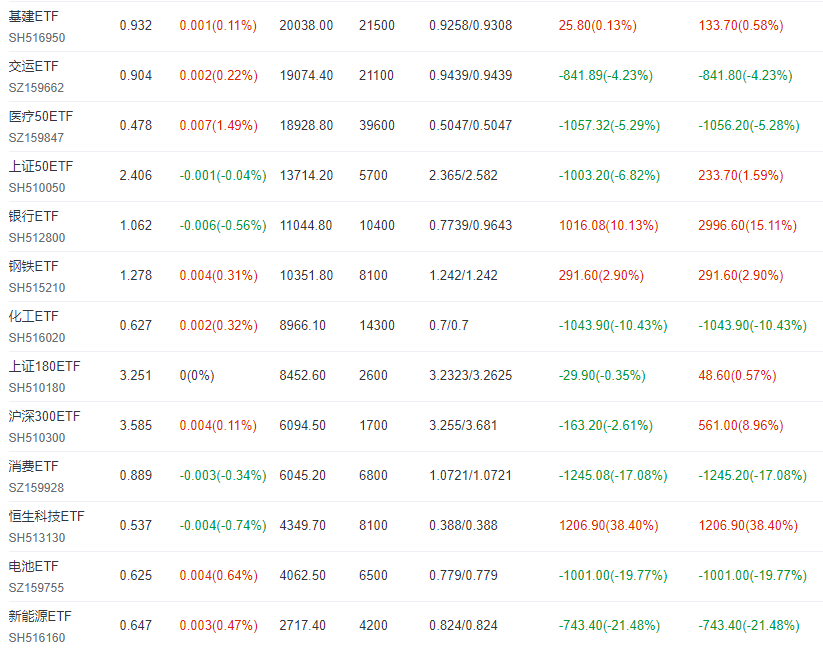Select price 1.278 for 钢铁ETF
Viewport: 823px width, 651px height.
[135, 276]
